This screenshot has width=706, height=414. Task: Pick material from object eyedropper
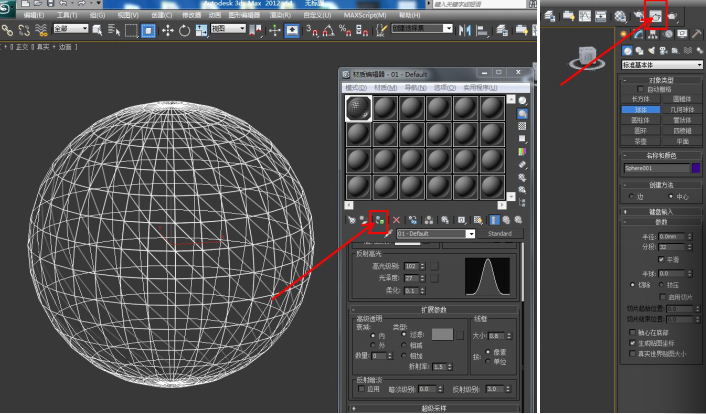coord(388,234)
